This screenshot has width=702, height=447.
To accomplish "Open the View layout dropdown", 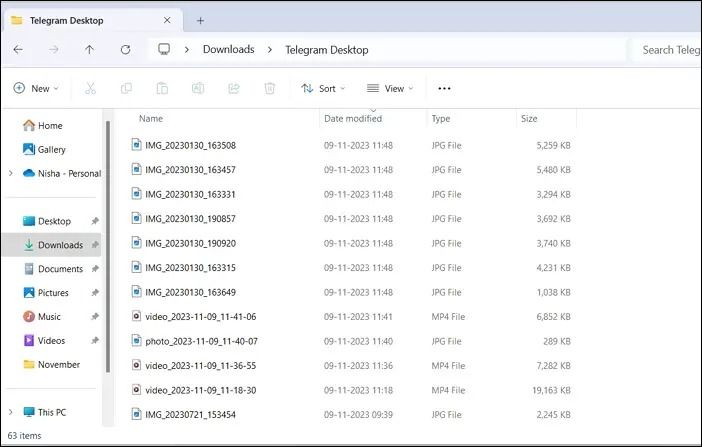I will (390, 88).
